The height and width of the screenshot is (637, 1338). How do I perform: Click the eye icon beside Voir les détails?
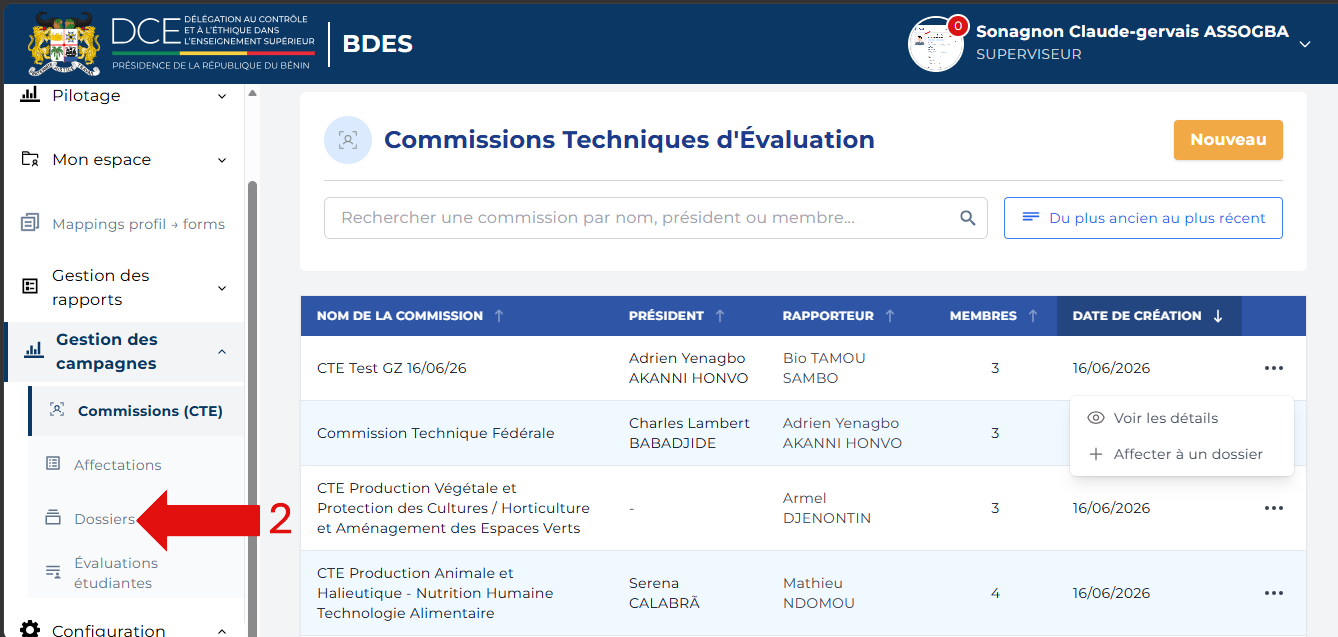tap(1095, 418)
